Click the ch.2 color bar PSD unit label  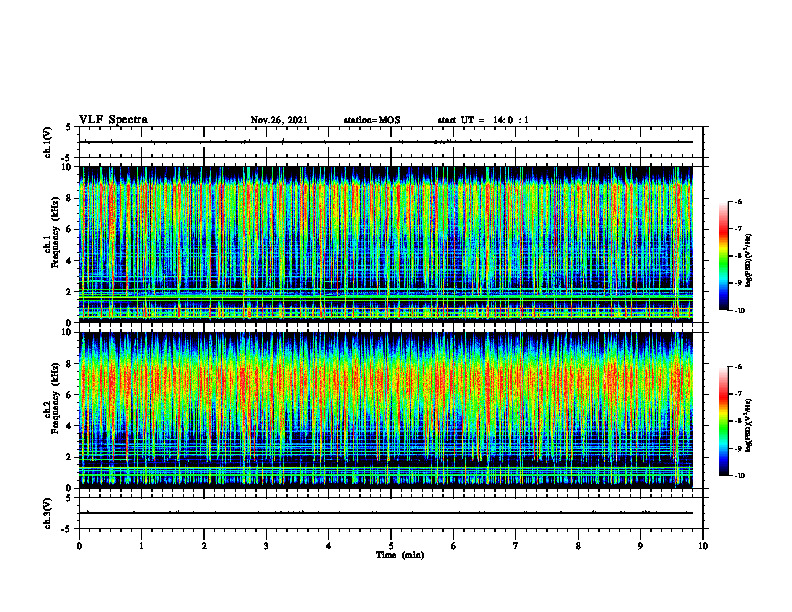click(x=749, y=426)
